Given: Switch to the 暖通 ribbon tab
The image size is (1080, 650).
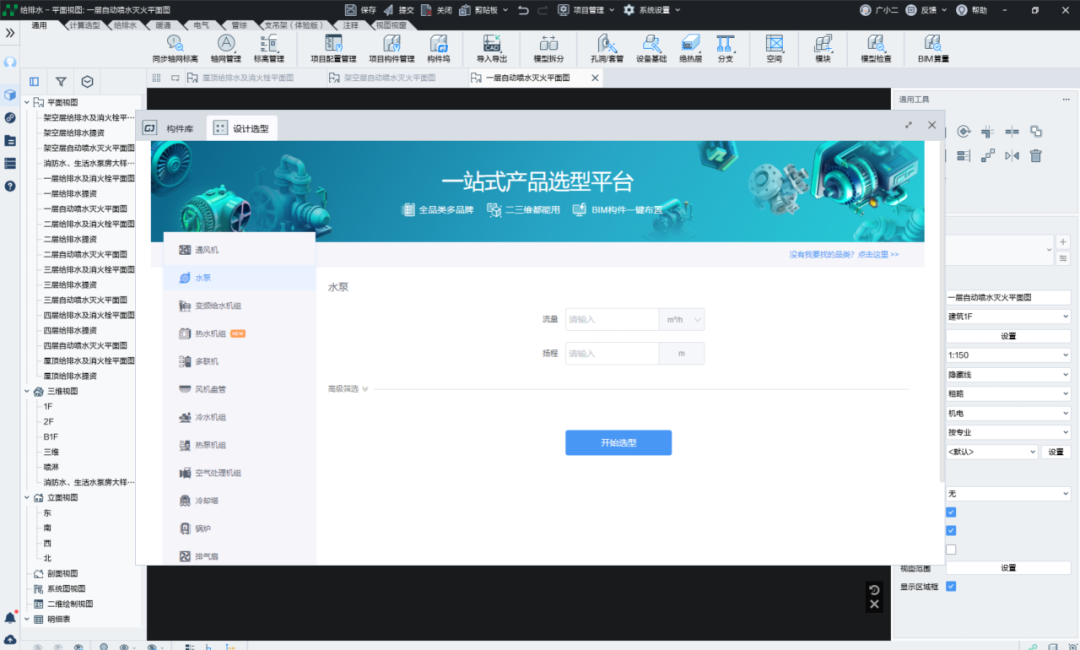Looking at the screenshot, I should click(163, 25).
